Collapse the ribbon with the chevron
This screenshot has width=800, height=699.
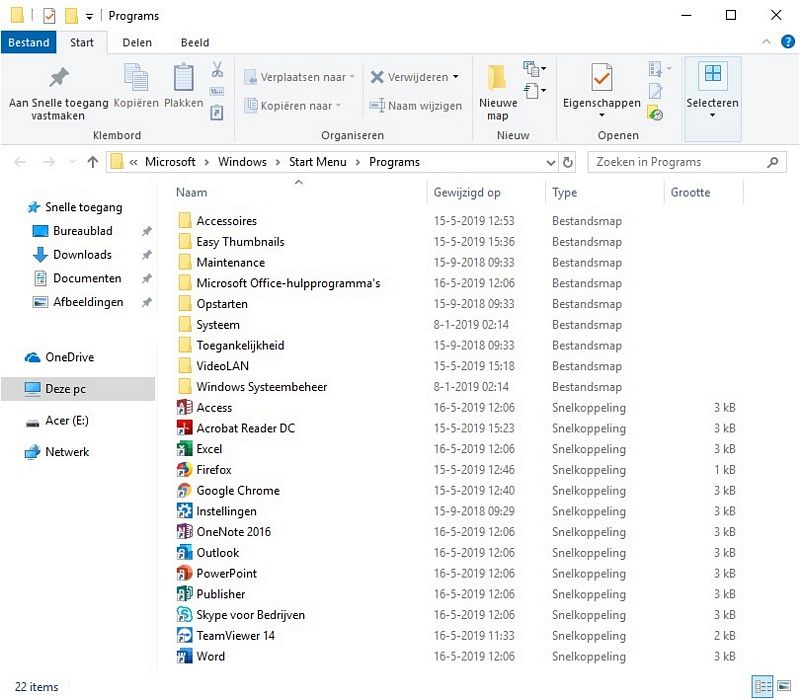[x=766, y=42]
